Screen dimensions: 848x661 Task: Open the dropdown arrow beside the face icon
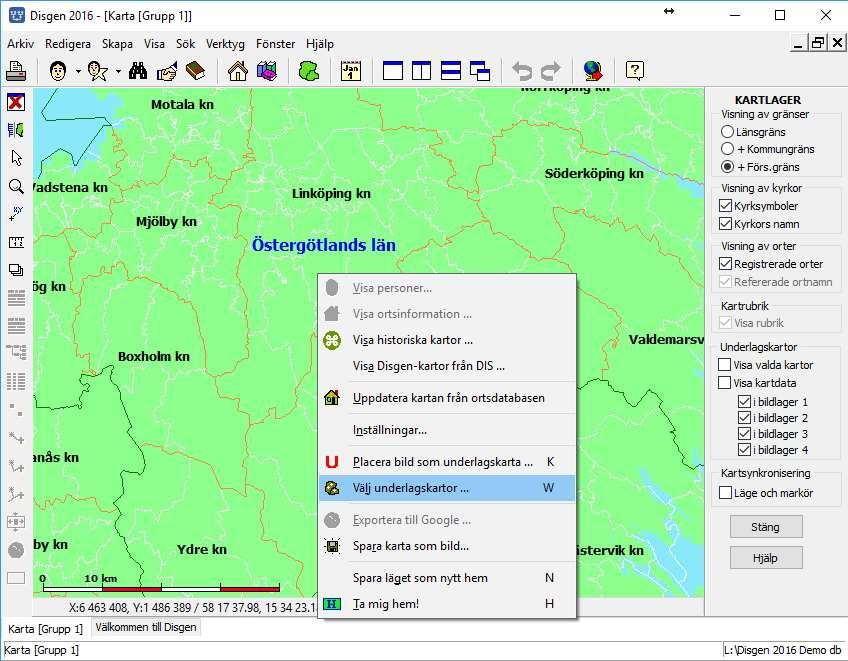(x=78, y=71)
